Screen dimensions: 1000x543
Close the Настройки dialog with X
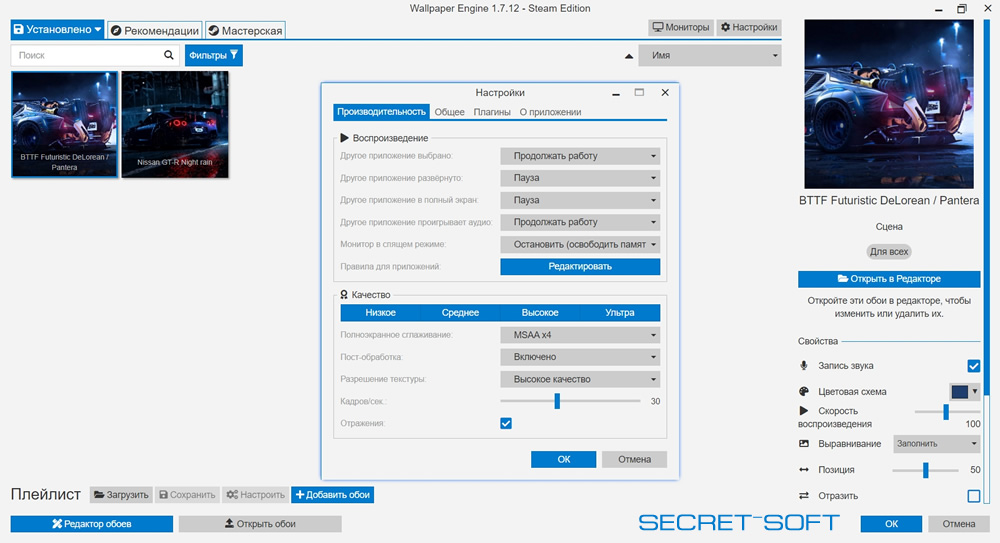point(665,93)
